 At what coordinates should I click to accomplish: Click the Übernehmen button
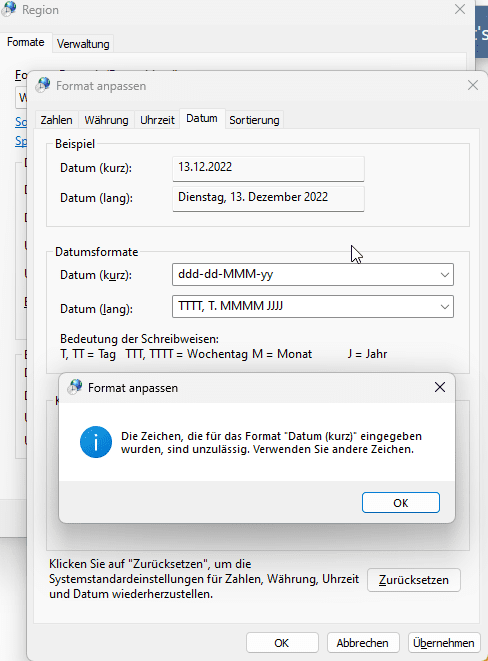[444, 643]
